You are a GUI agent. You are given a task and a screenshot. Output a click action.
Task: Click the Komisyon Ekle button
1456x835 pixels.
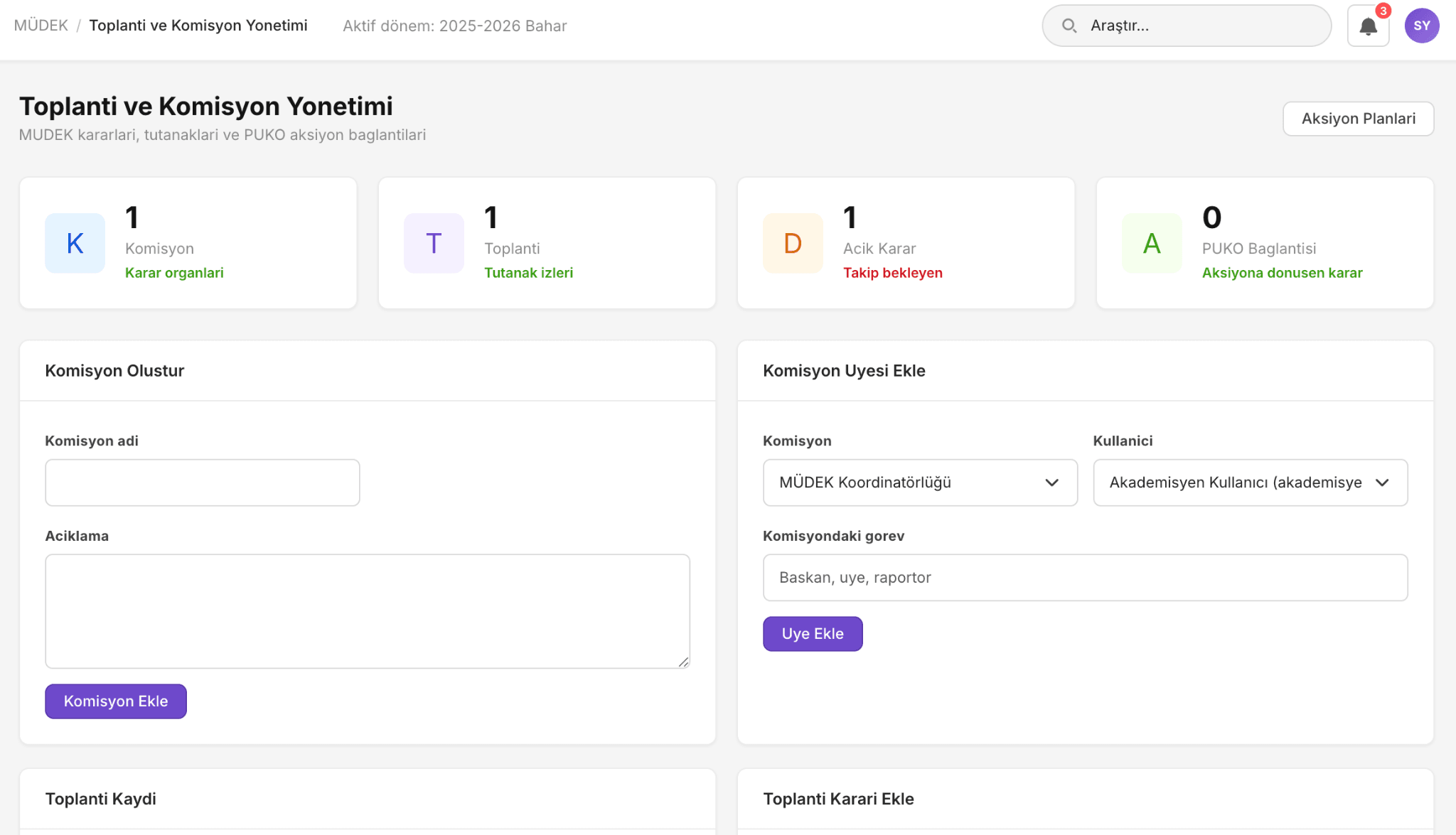coord(116,701)
